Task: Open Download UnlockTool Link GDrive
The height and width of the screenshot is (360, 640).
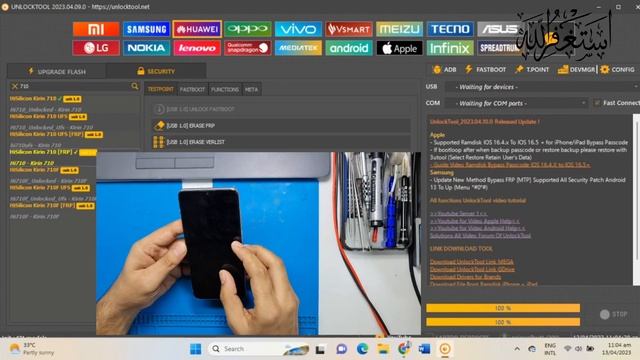Action: point(472,269)
